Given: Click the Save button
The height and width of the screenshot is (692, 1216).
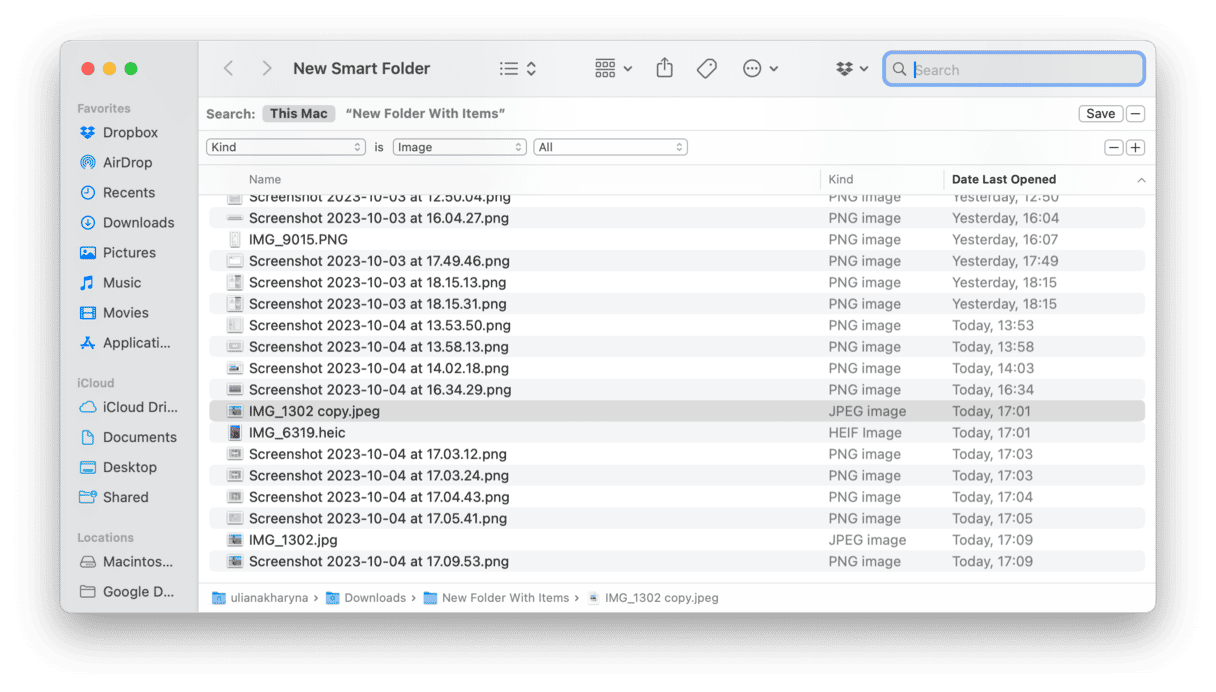Looking at the screenshot, I should pyautogui.click(x=1100, y=113).
